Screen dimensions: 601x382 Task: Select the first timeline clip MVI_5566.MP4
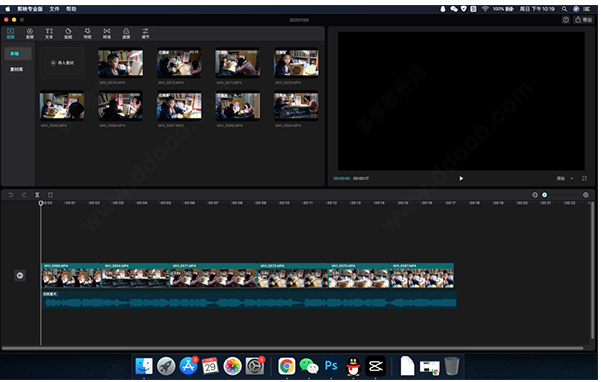tap(71, 275)
